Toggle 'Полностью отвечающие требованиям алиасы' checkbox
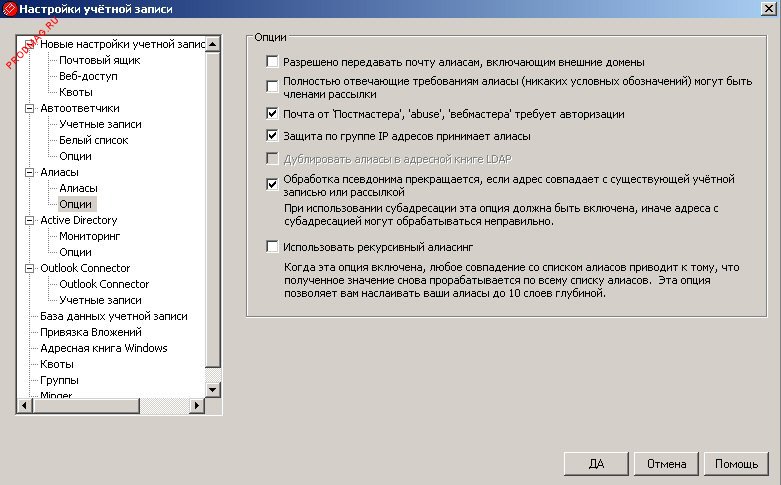781x485 pixels. 272,87
